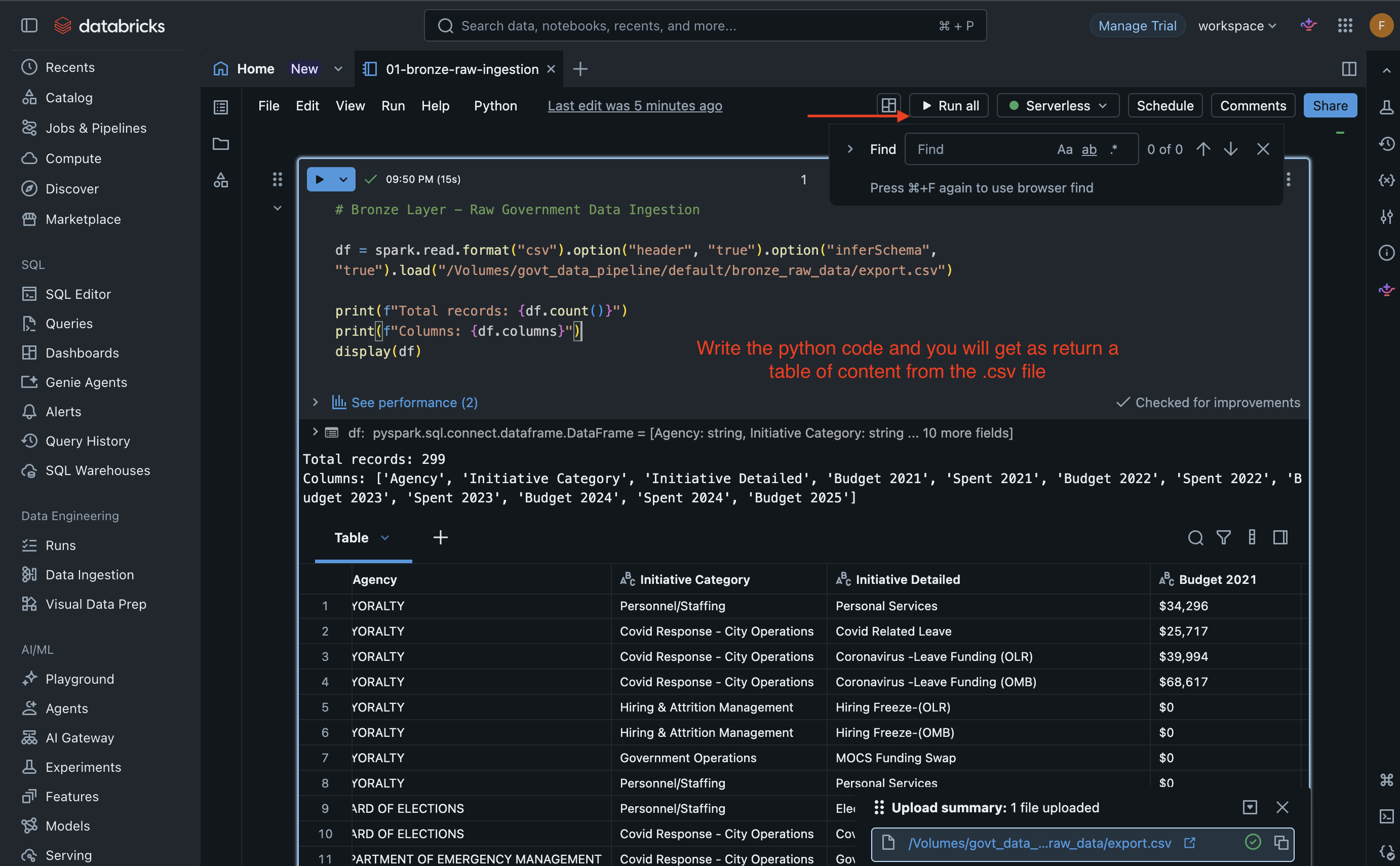Open Jobs & Pipelines in sidebar
The width and height of the screenshot is (1400, 866).
tap(96, 128)
